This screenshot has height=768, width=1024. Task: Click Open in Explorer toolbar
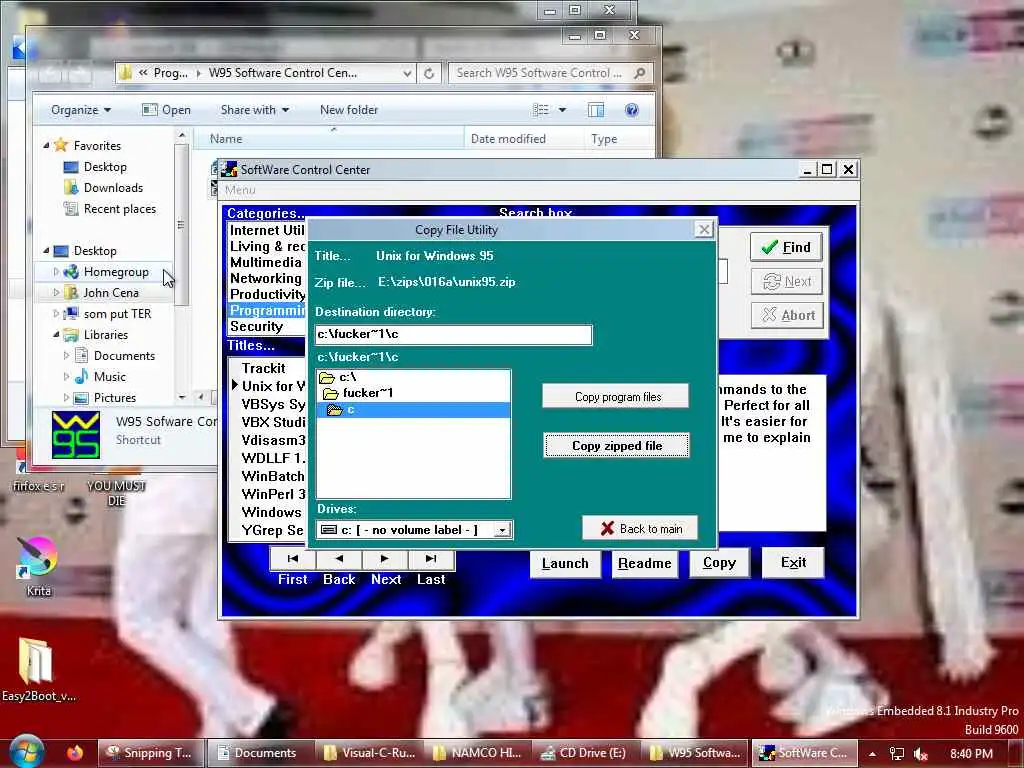pos(167,110)
